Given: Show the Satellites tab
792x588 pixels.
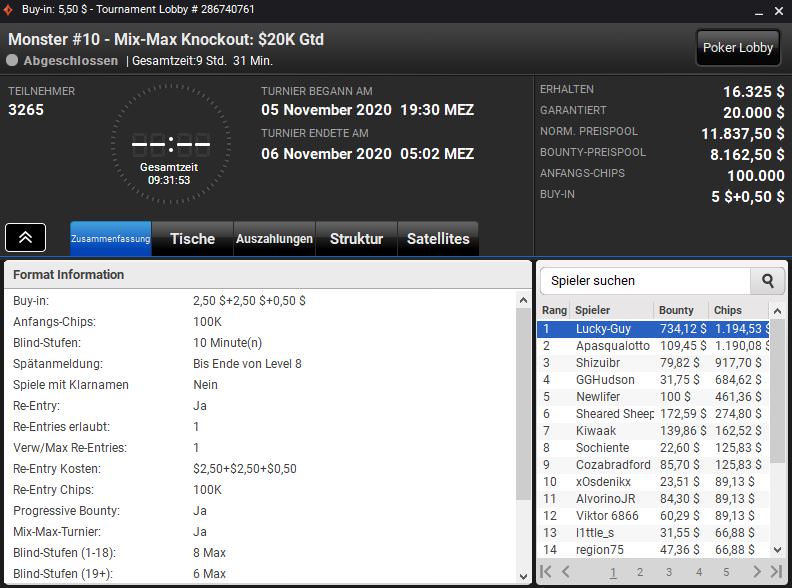Looking at the screenshot, I should pos(438,239).
